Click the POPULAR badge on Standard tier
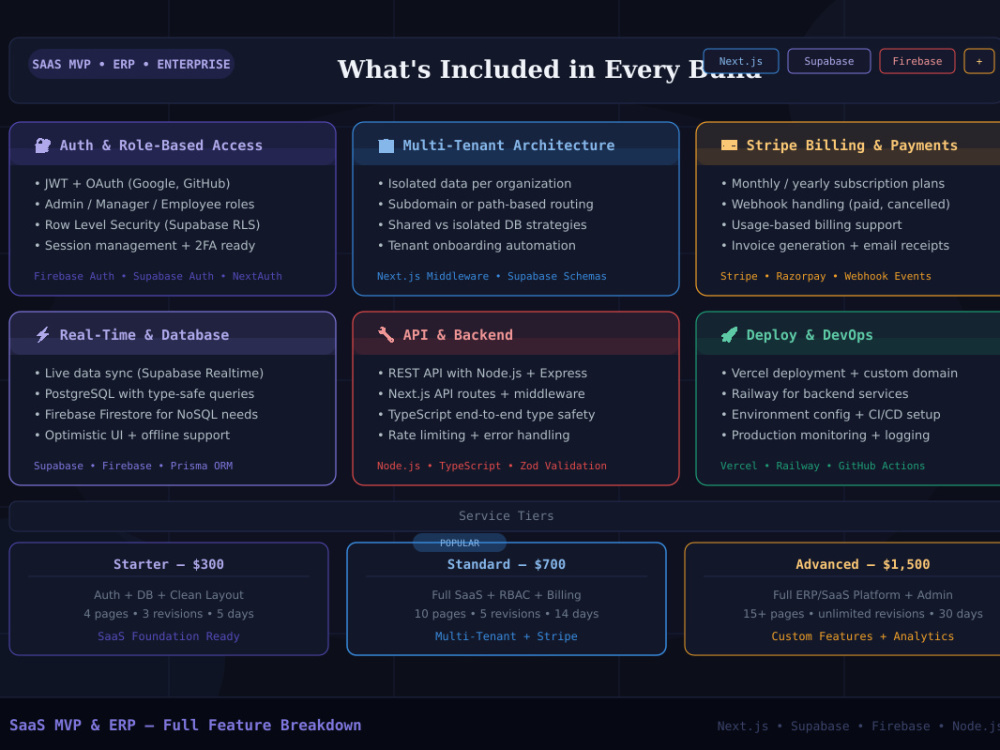Viewport: 1000px width, 750px height. click(x=459, y=543)
